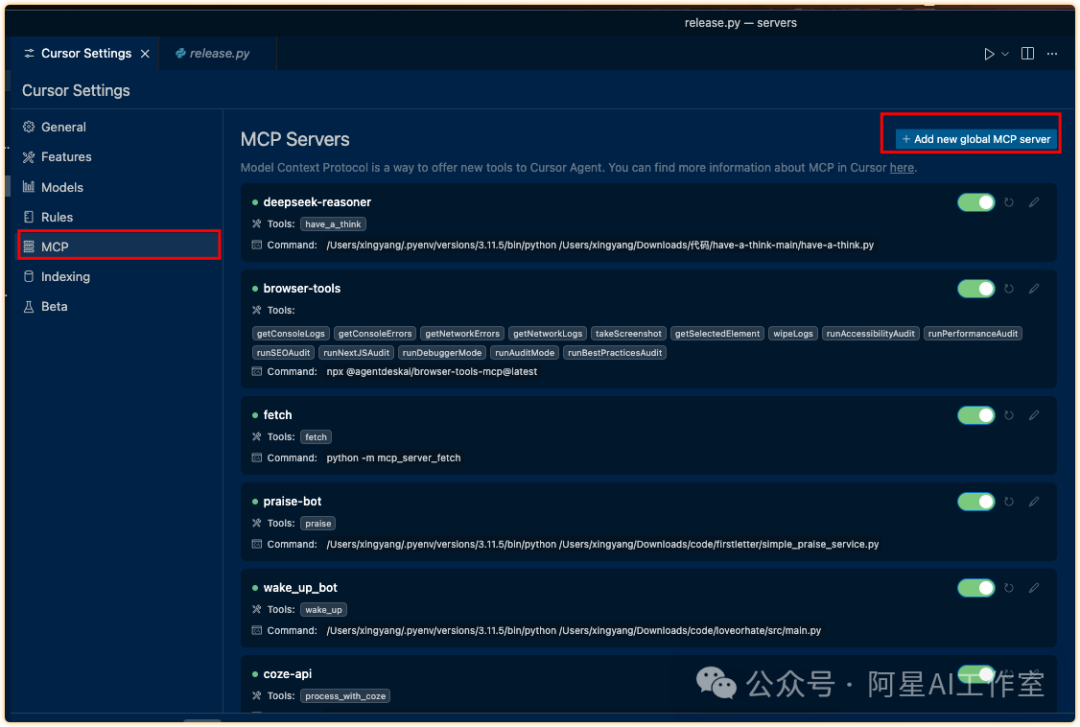Click the runBestPracticesAudit tool tag
The width and height of the screenshot is (1080, 727).
pos(614,353)
